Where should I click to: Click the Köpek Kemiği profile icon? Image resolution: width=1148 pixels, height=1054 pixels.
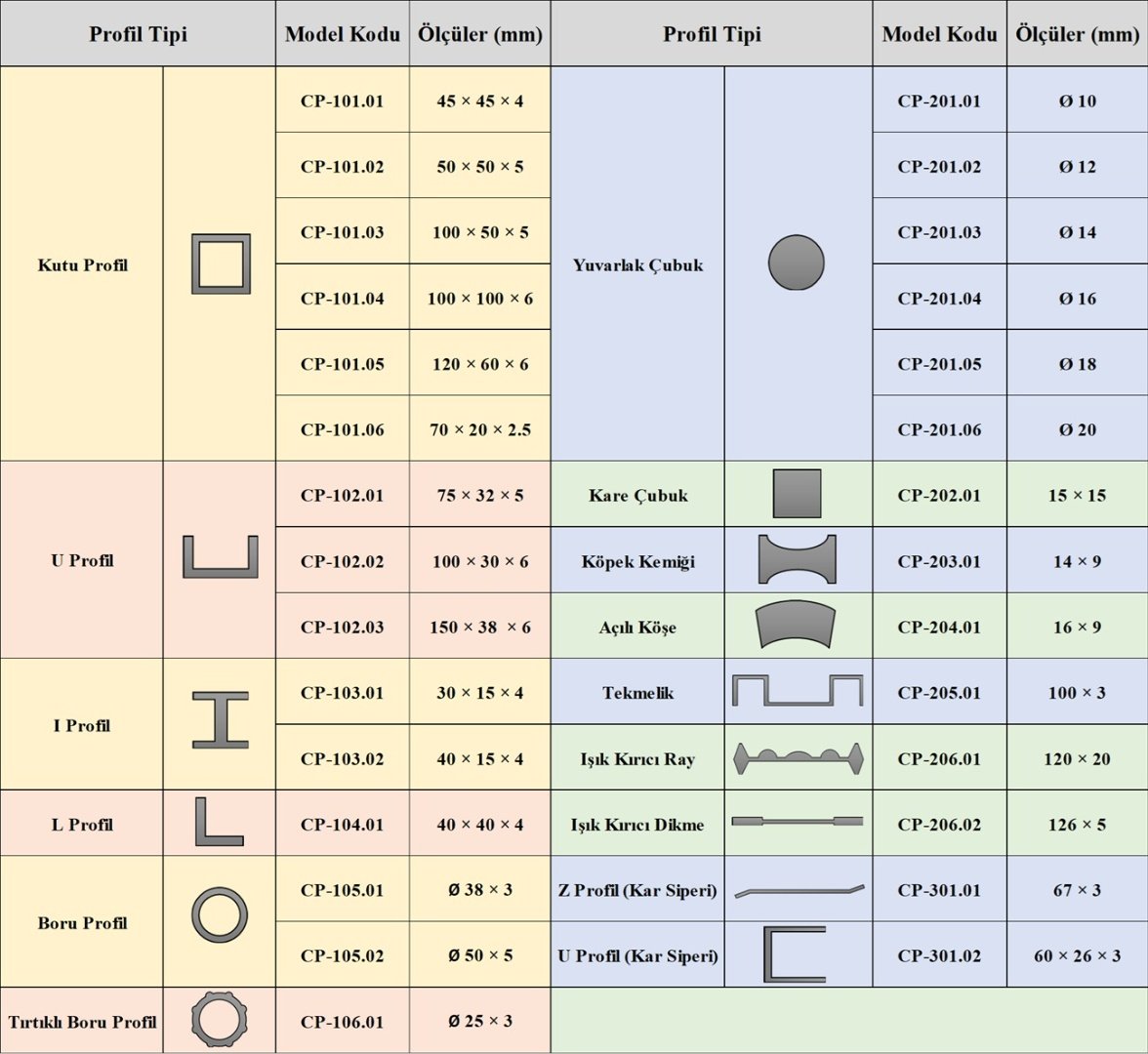798,559
